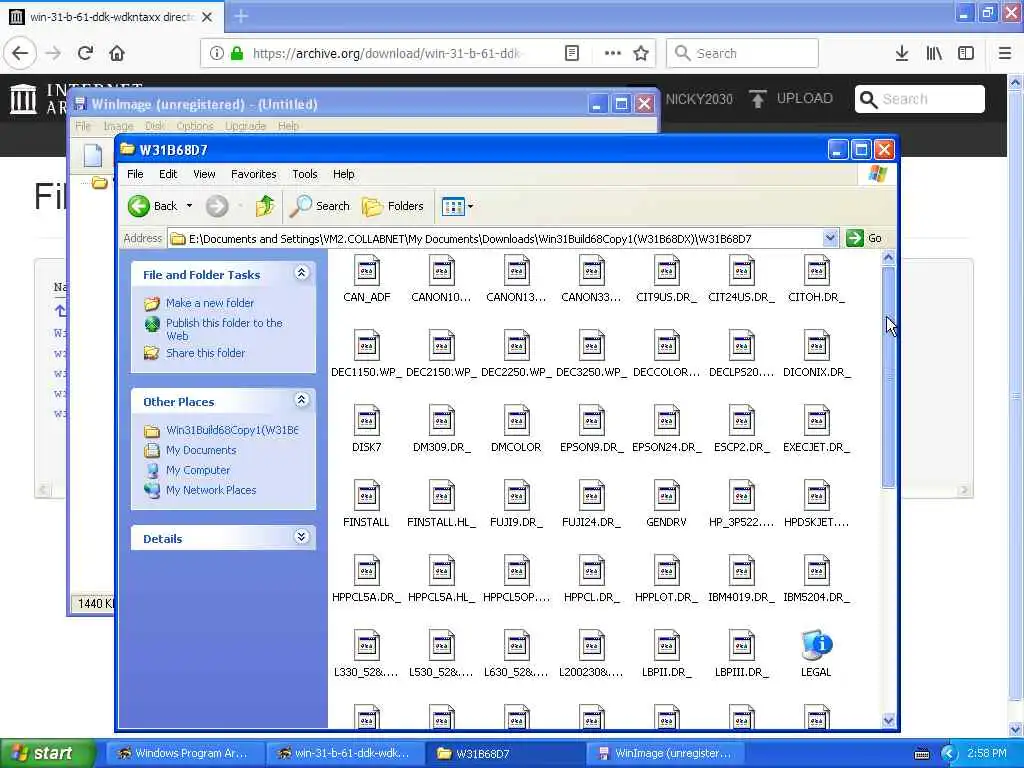Click the Views icon in Explorer toolbar
Image resolution: width=1024 pixels, height=768 pixels.
(x=453, y=206)
